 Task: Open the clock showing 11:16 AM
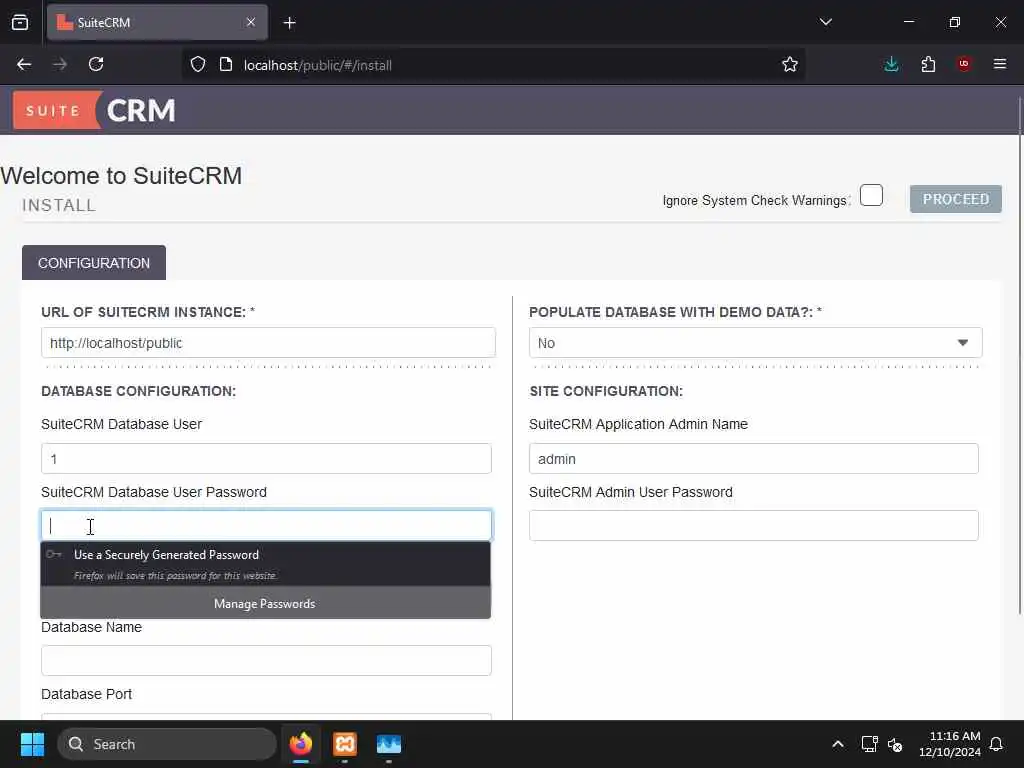click(950, 744)
